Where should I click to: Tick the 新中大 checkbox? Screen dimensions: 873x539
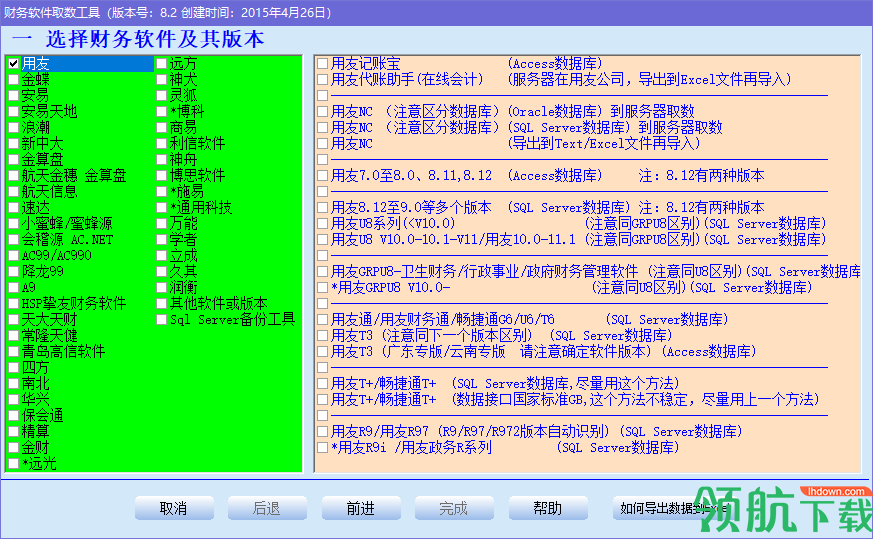[x=14, y=144]
